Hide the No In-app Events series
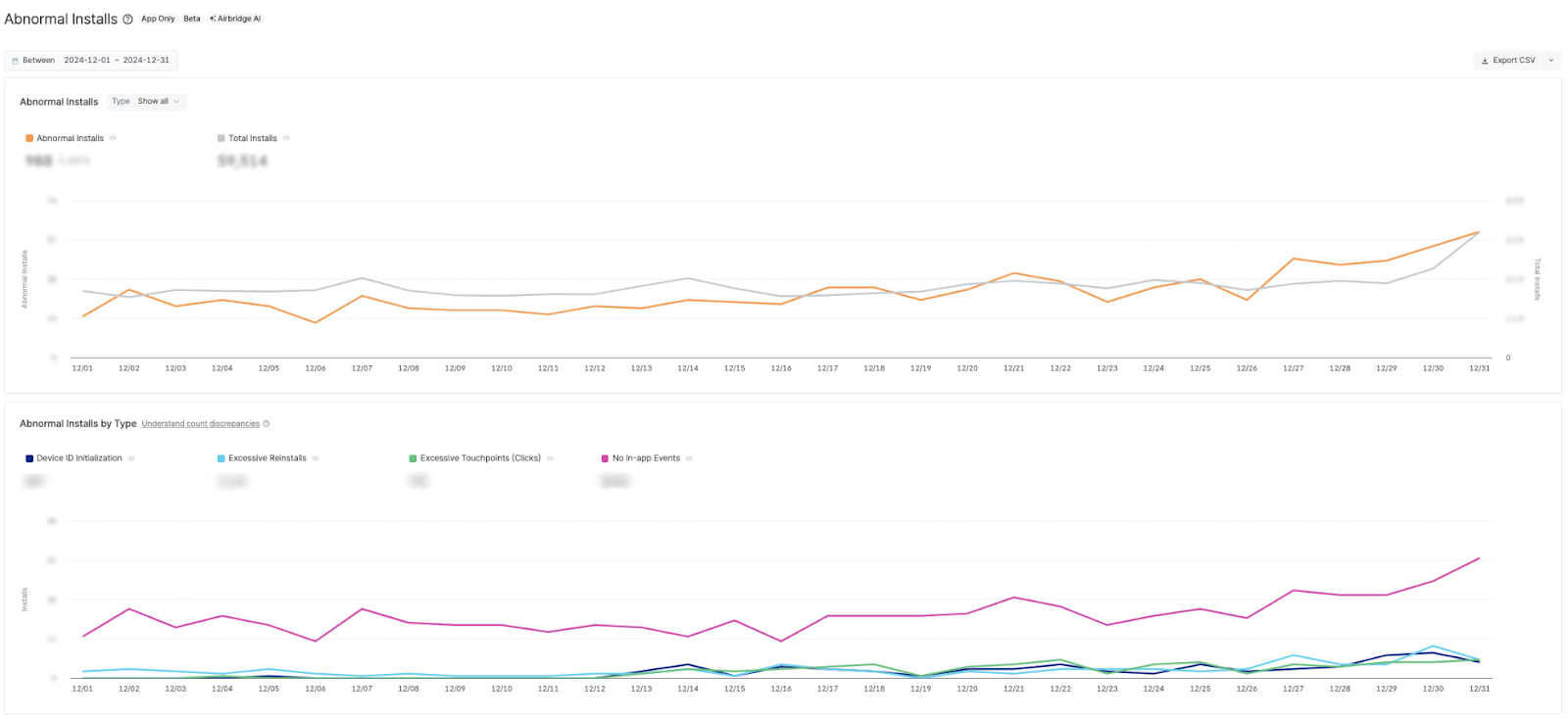 [x=690, y=458]
